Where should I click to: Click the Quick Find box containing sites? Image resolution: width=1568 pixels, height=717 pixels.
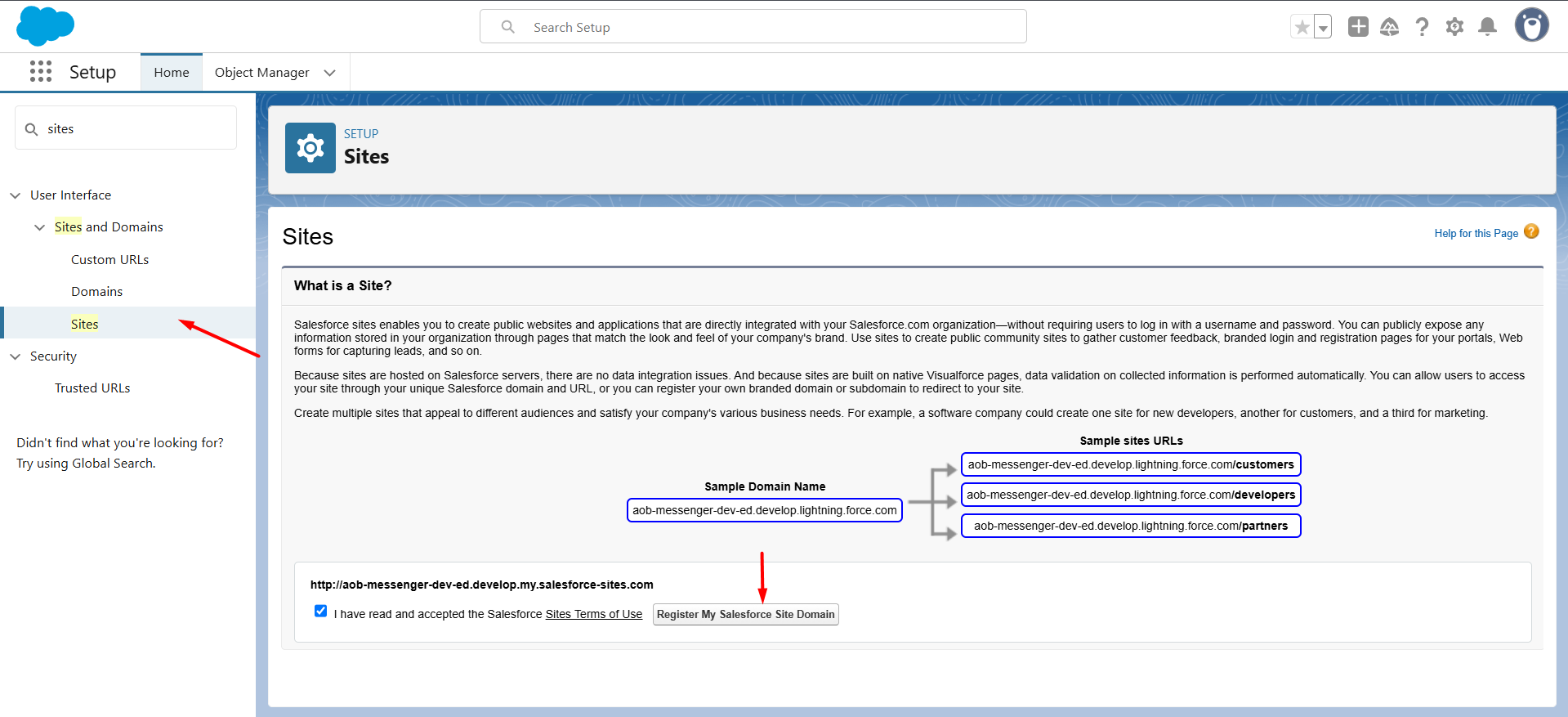126,128
